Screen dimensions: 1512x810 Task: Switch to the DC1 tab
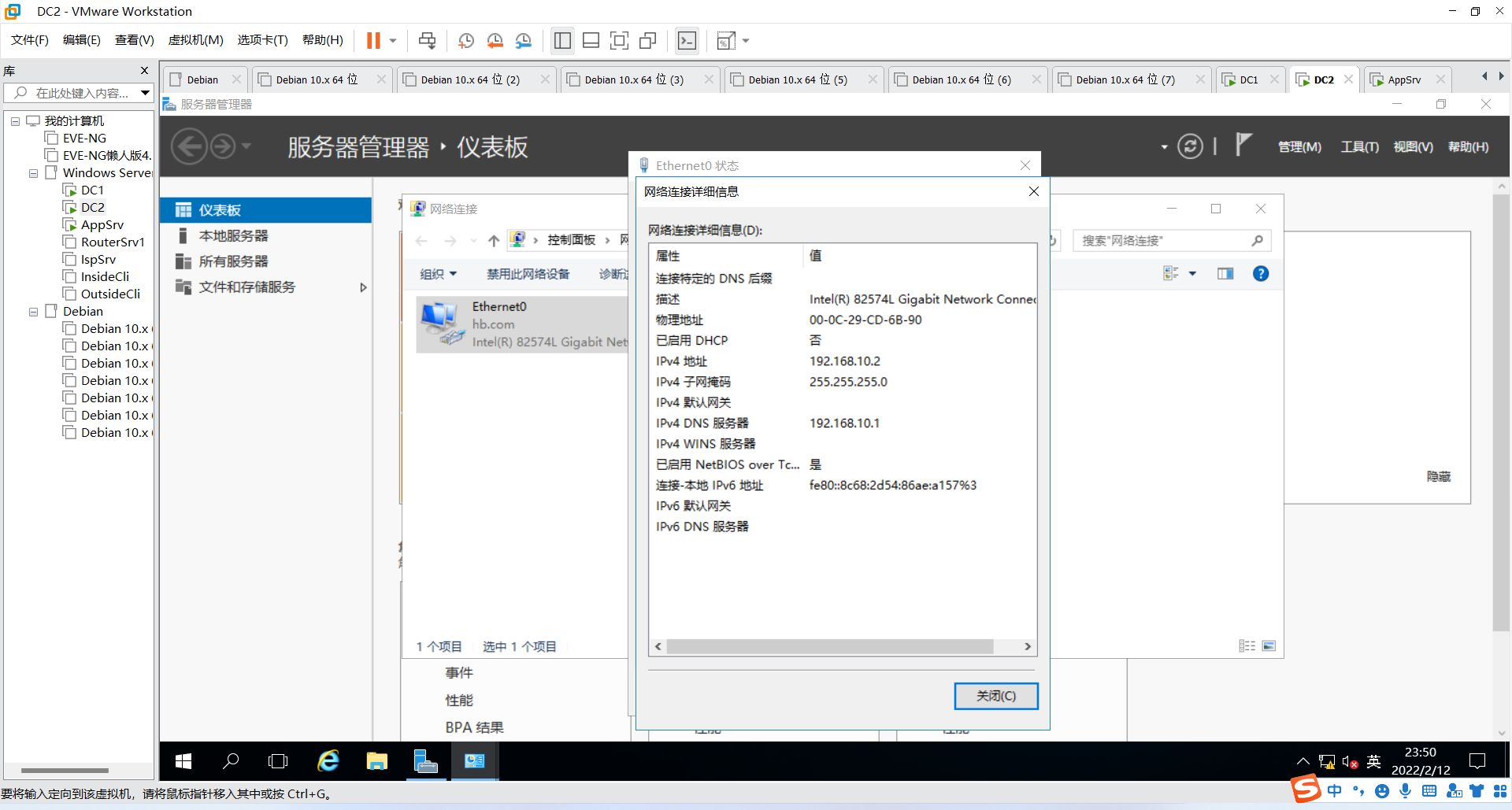[x=1249, y=80]
